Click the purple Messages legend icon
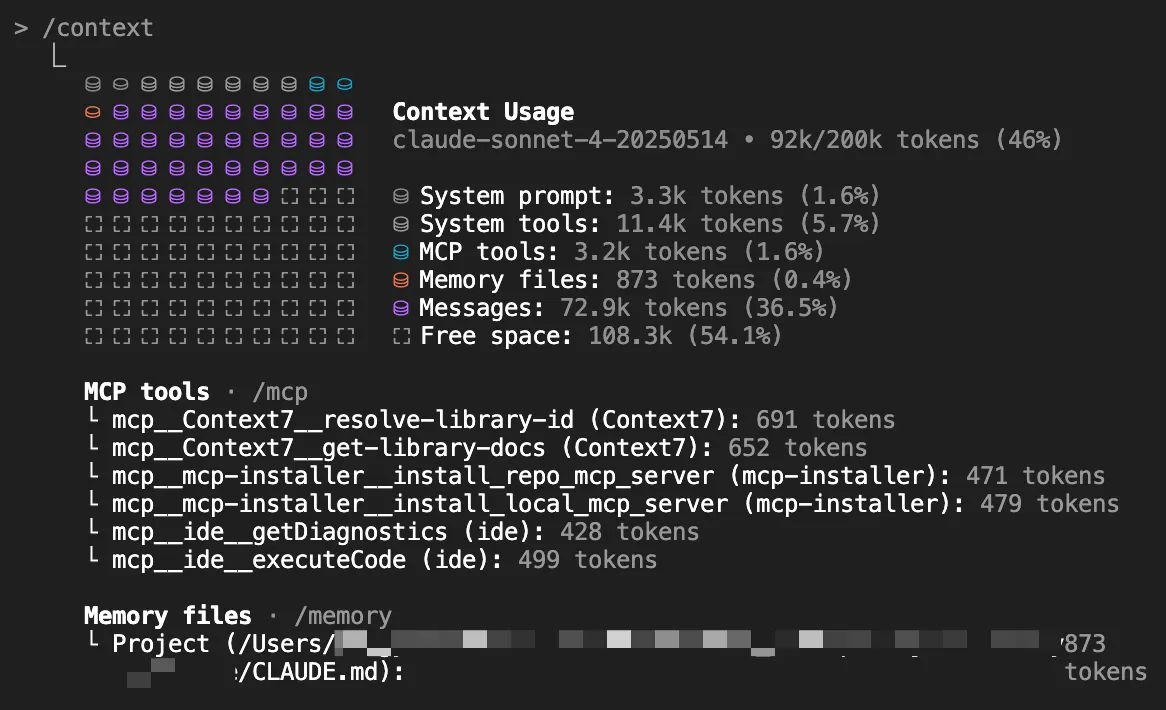Viewport: 1166px width, 710px height. point(401,308)
